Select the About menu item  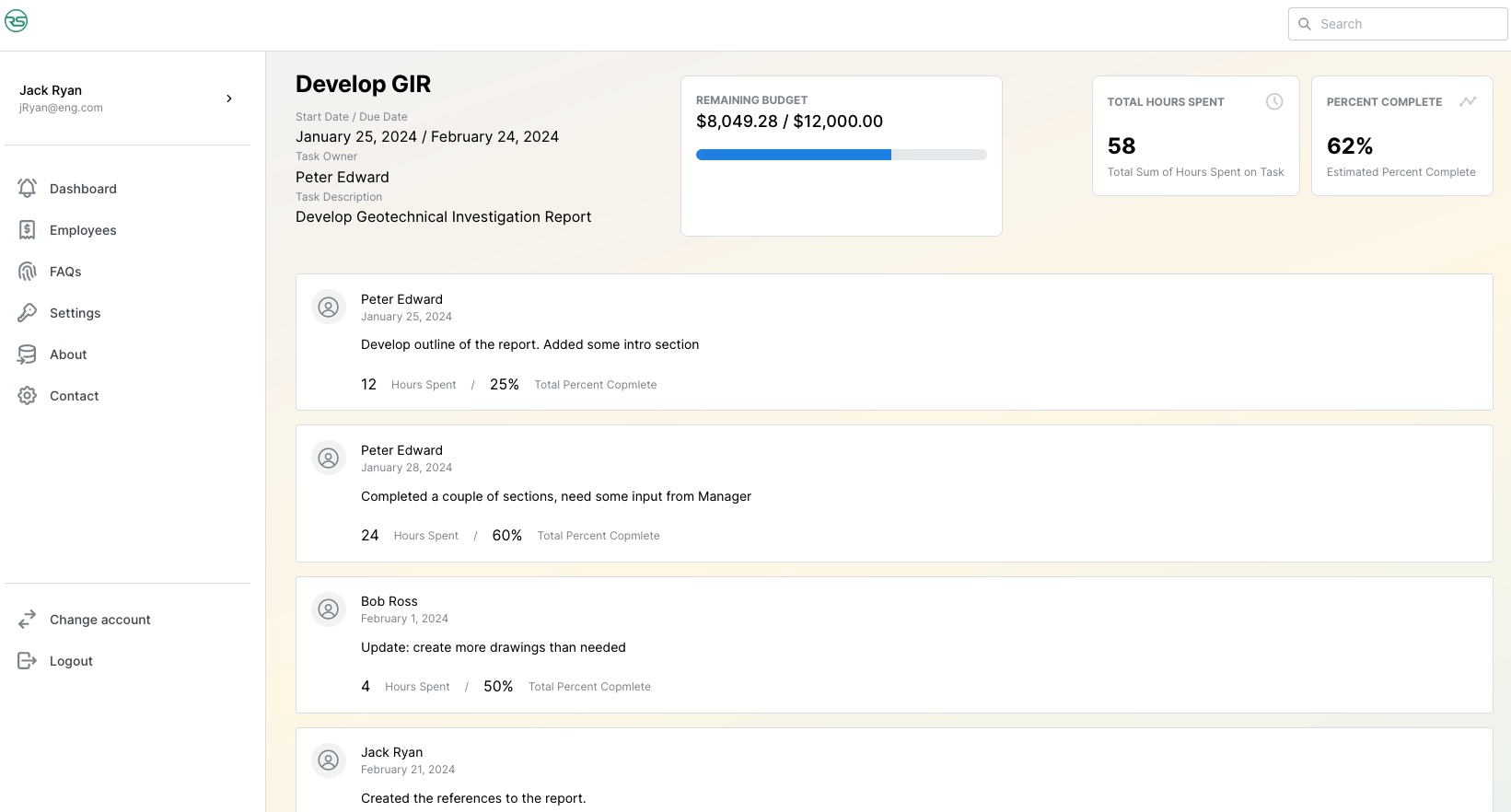click(x=127, y=354)
